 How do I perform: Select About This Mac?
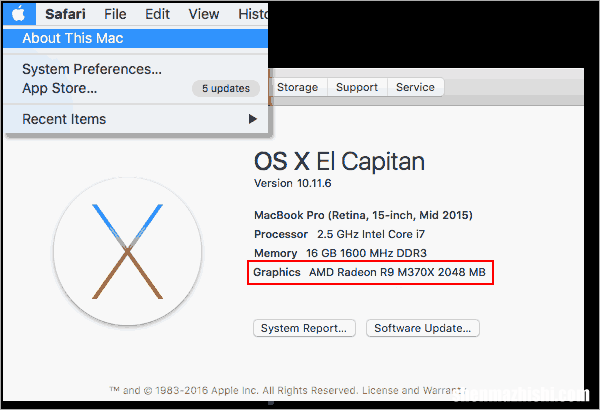click(x=135, y=38)
